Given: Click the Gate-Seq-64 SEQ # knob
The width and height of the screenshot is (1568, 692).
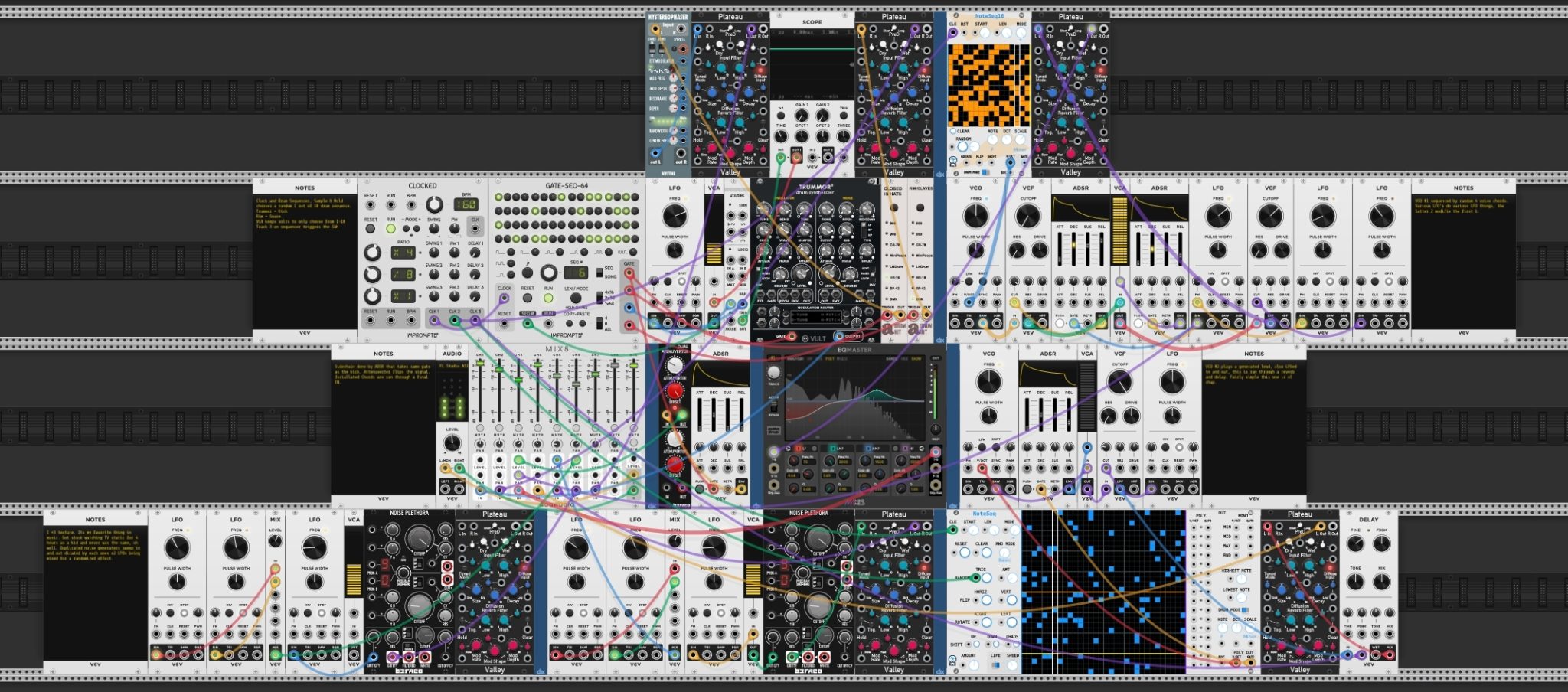Looking at the screenshot, I should pos(548,273).
